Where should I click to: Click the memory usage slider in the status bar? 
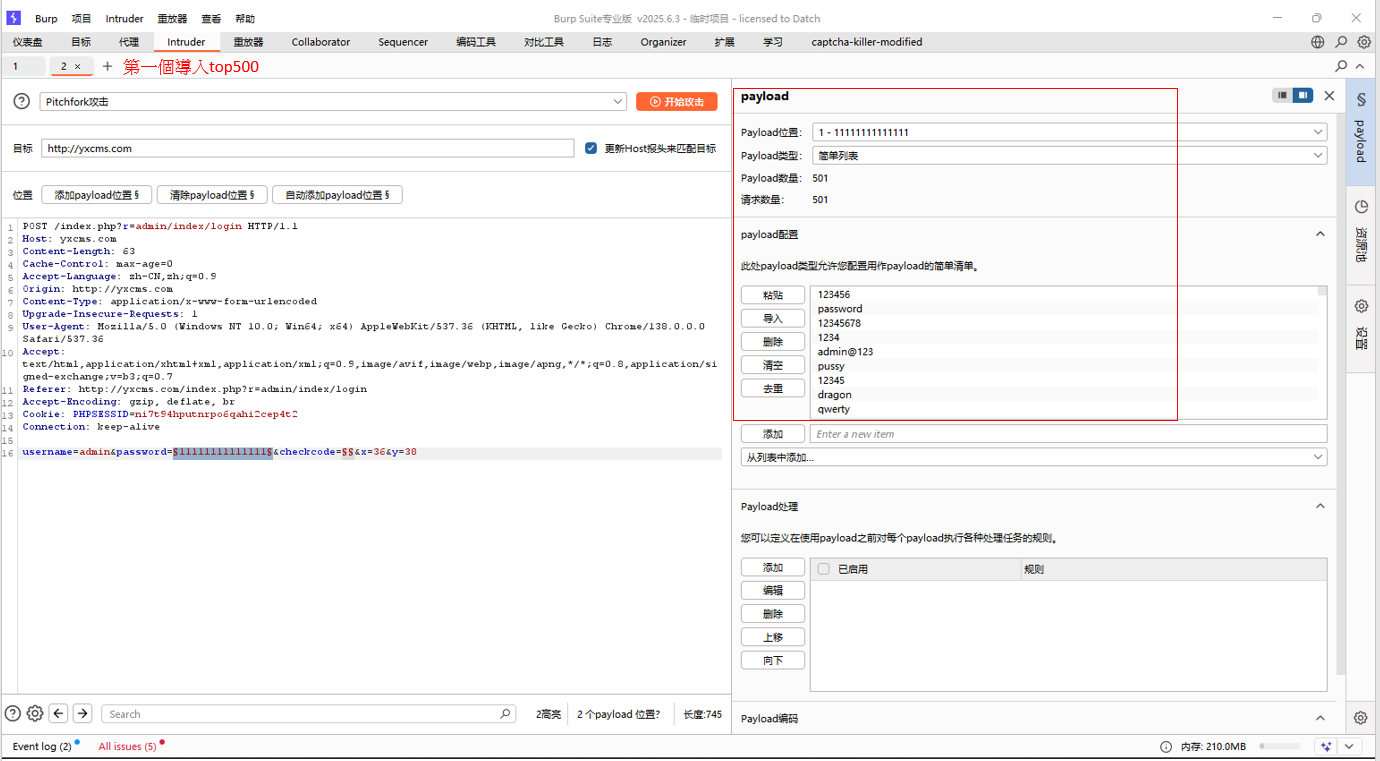(x=1280, y=747)
